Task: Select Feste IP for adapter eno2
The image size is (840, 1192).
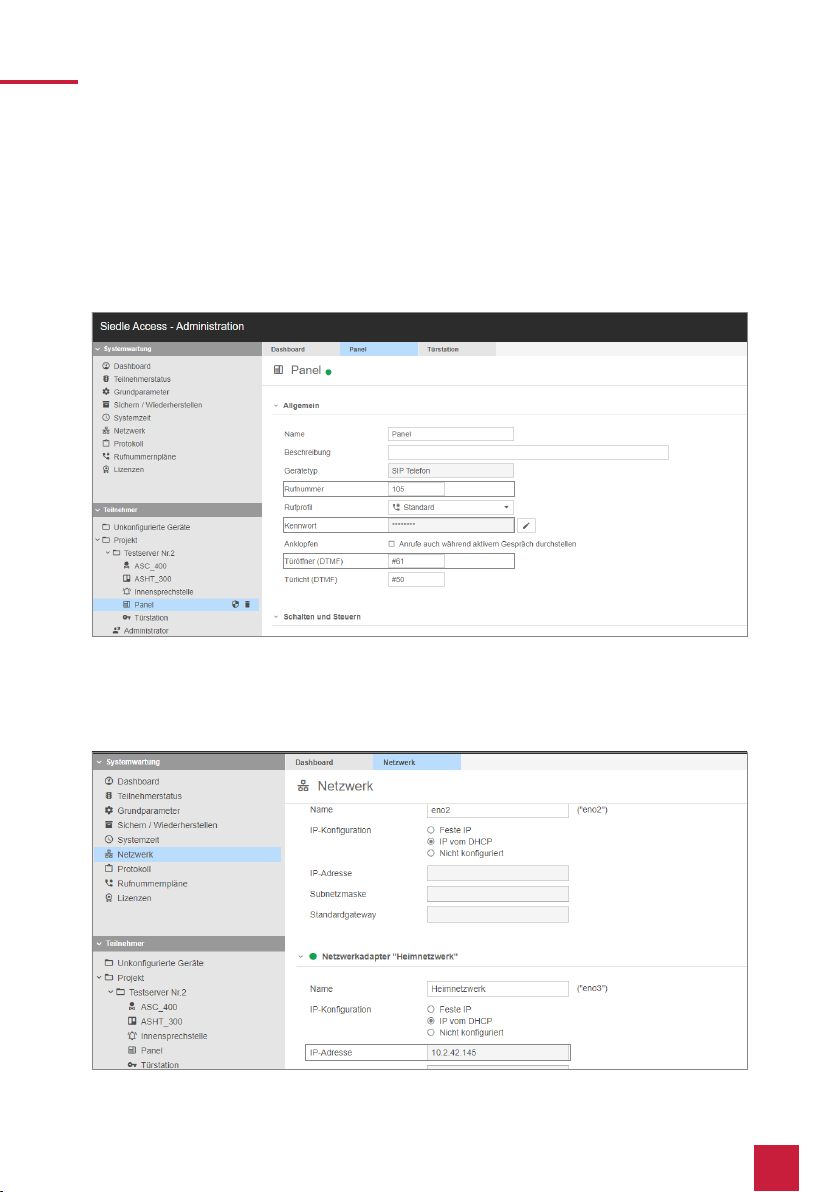Action: tap(431, 830)
